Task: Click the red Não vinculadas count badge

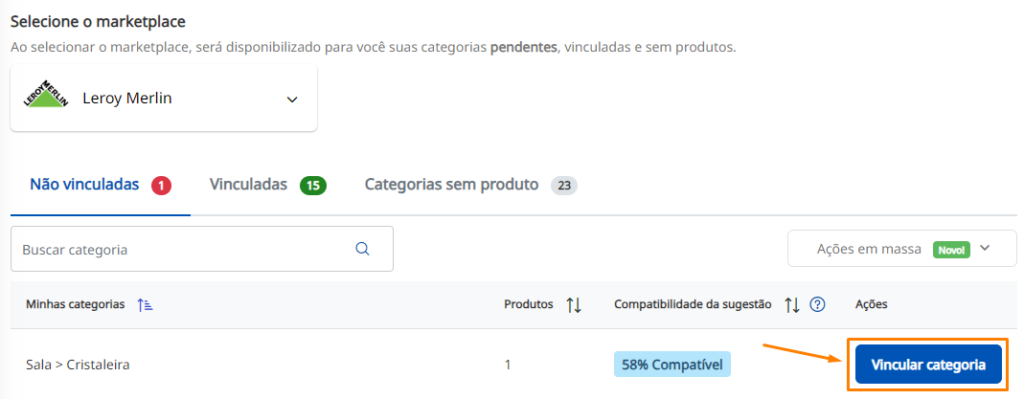Action: pos(161,186)
